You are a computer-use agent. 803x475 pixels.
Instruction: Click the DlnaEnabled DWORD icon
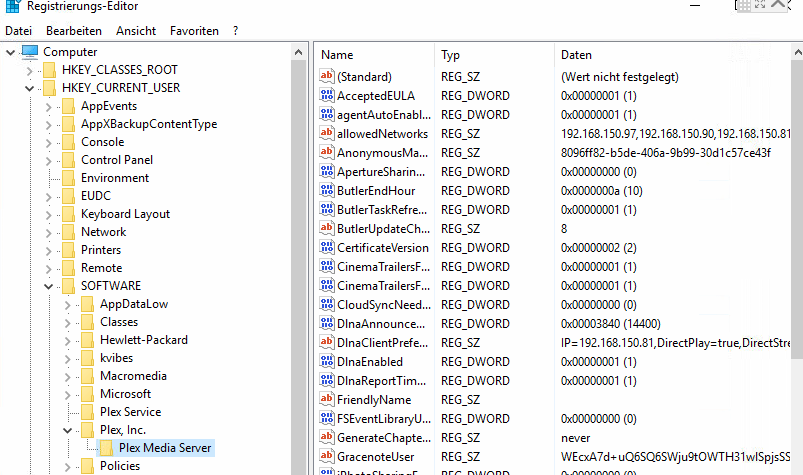326,361
